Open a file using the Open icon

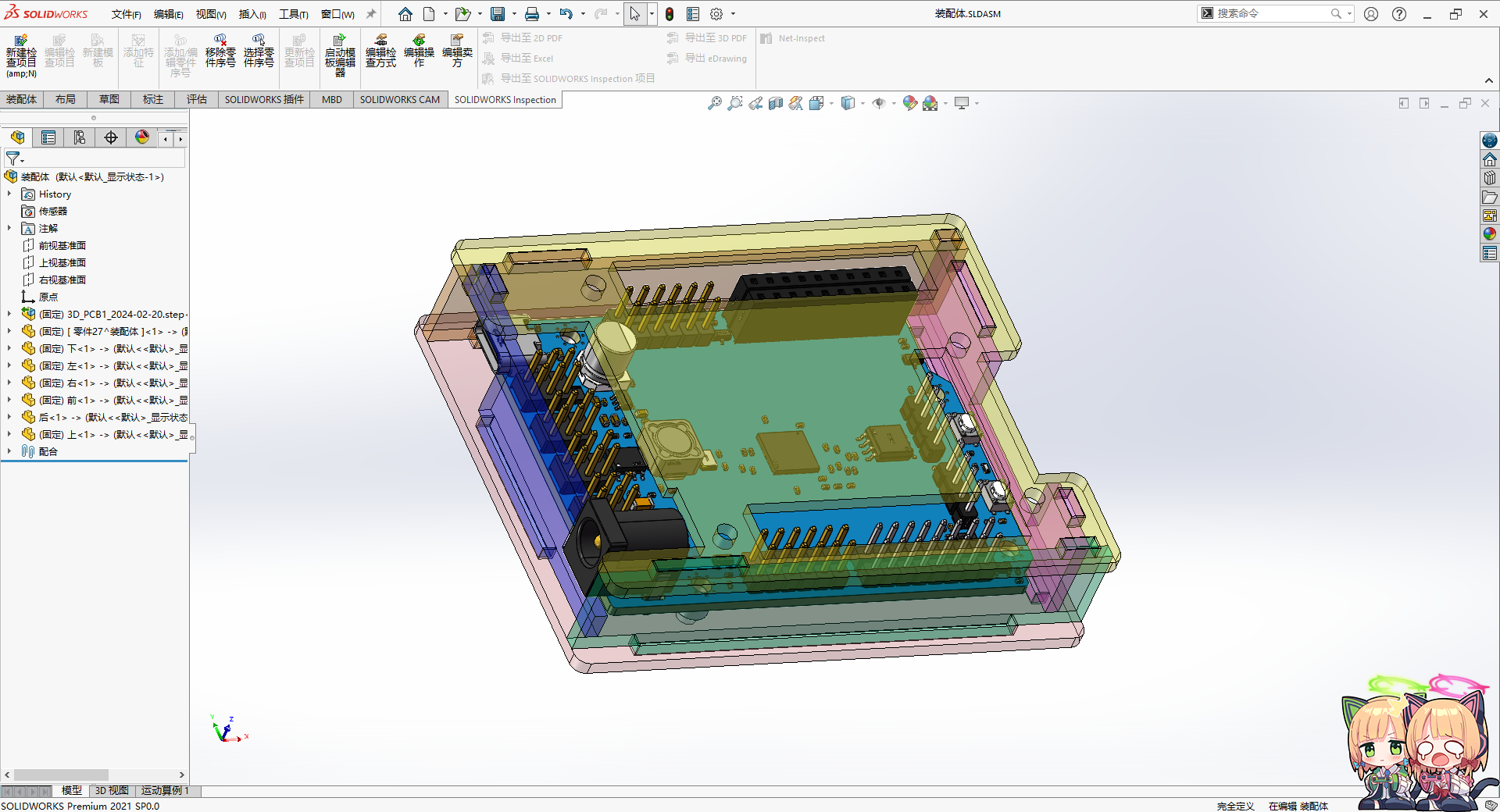pos(462,14)
